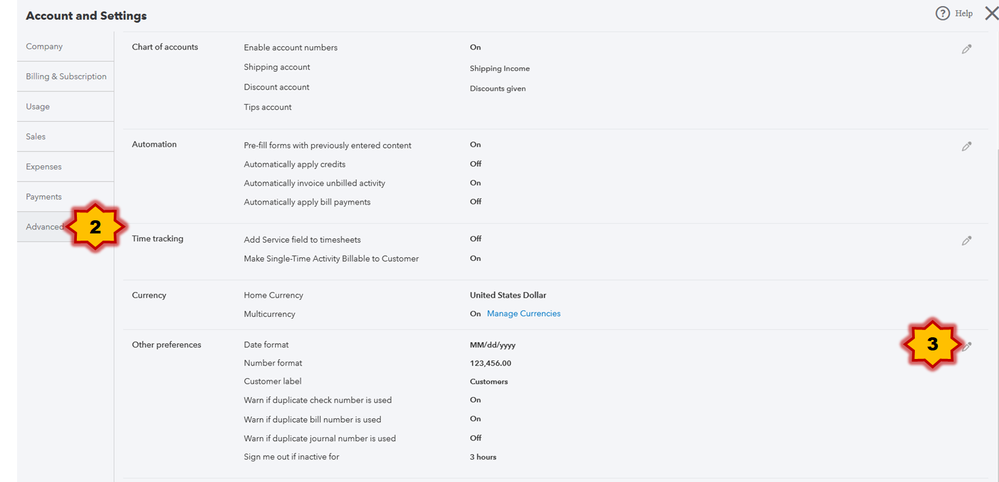
Task: Close Account and Settings with X
Action: click(991, 13)
